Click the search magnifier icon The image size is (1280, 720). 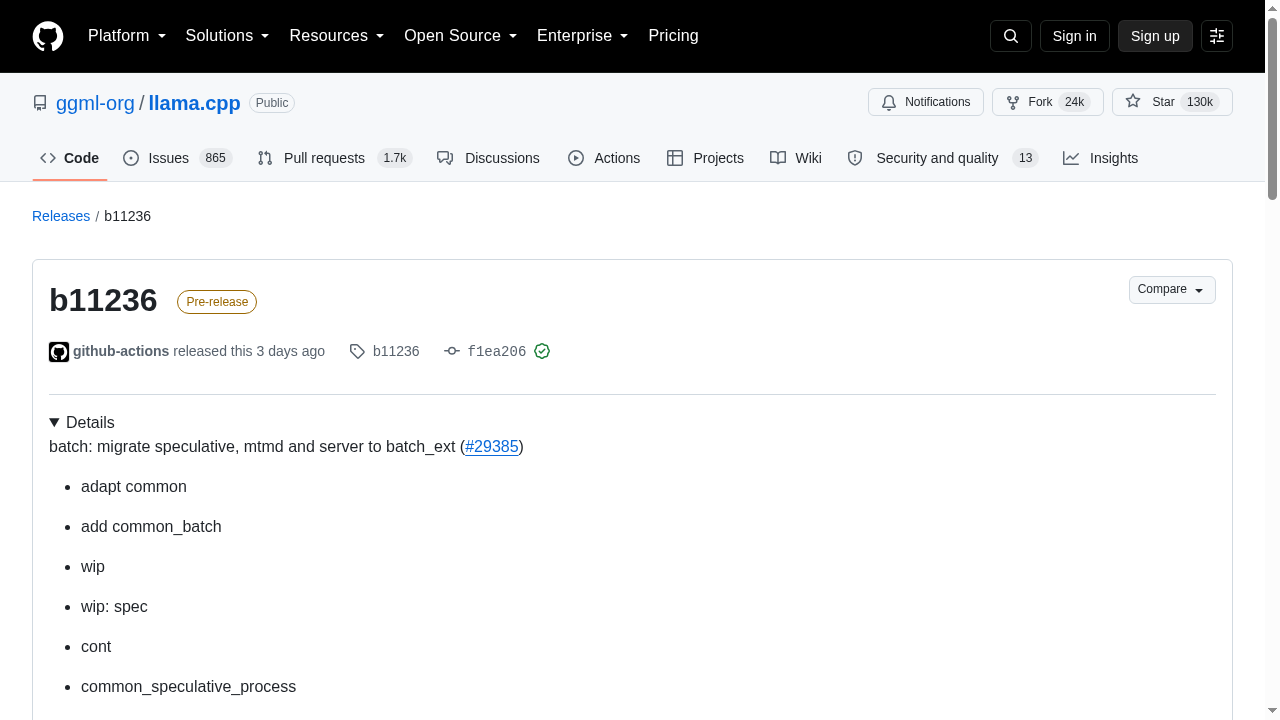(x=1010, y=36)
